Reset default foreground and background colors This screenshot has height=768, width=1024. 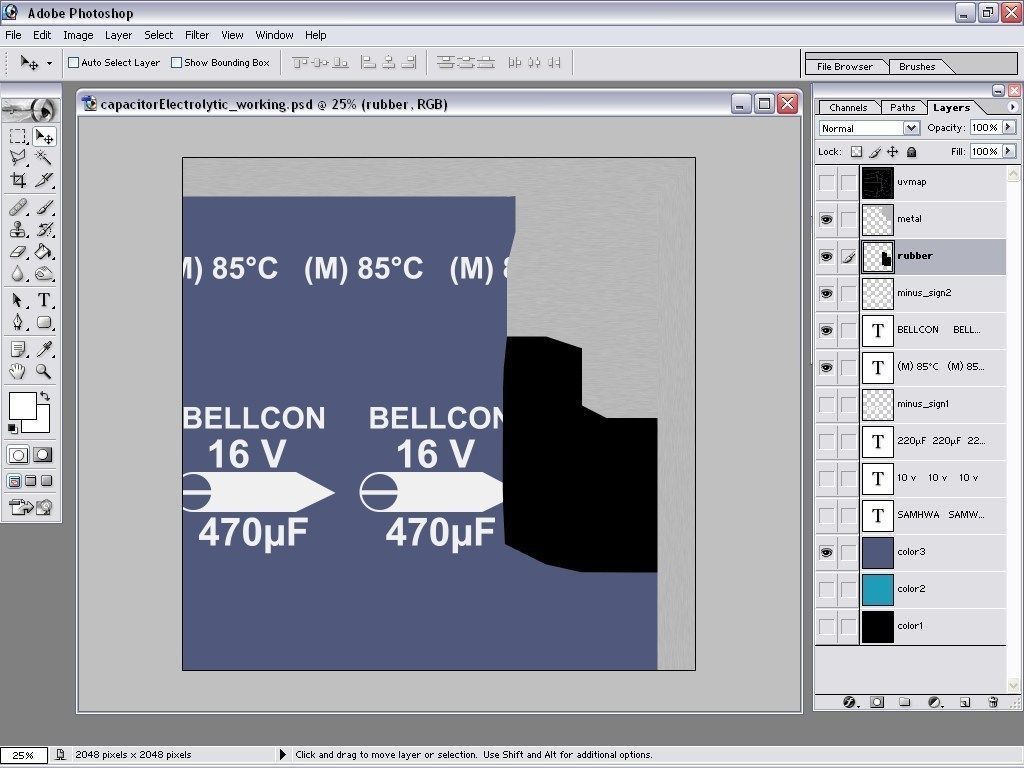12,428
